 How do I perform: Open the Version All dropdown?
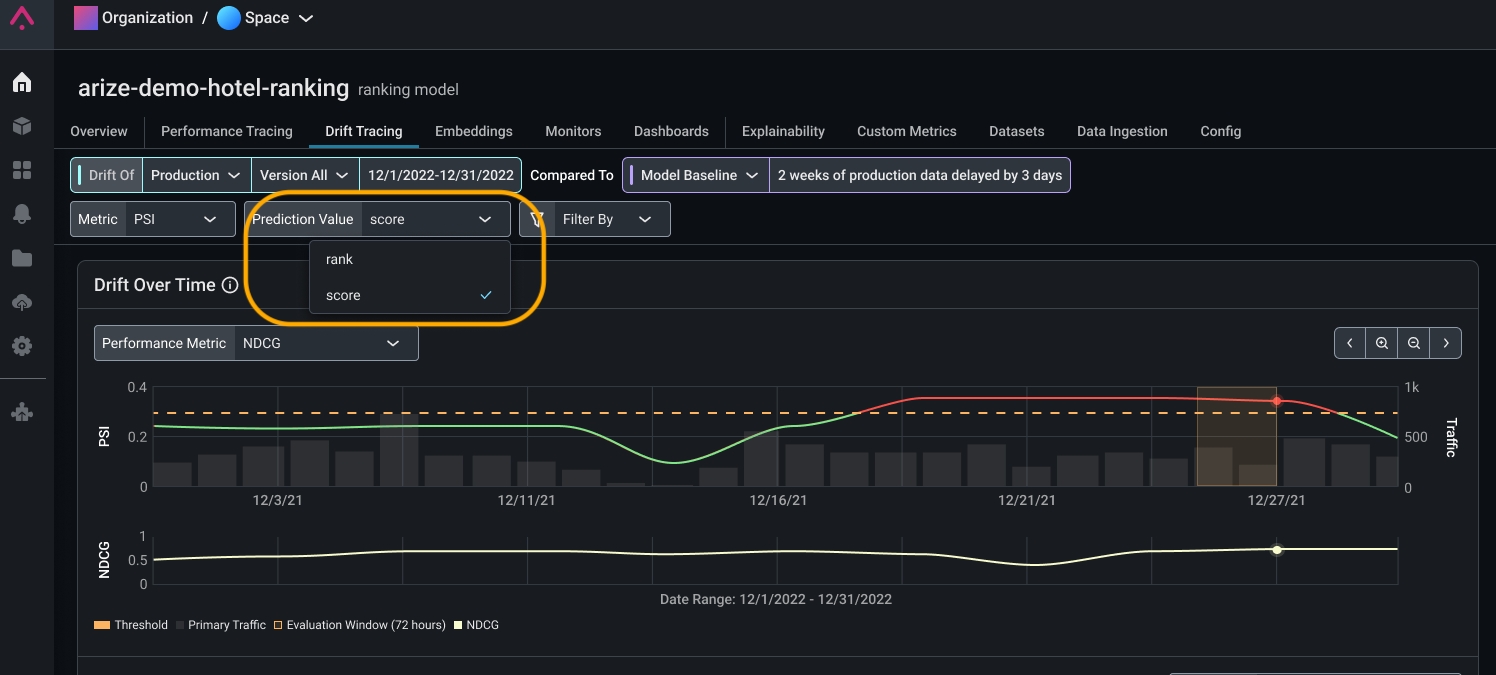coord(305,175)
